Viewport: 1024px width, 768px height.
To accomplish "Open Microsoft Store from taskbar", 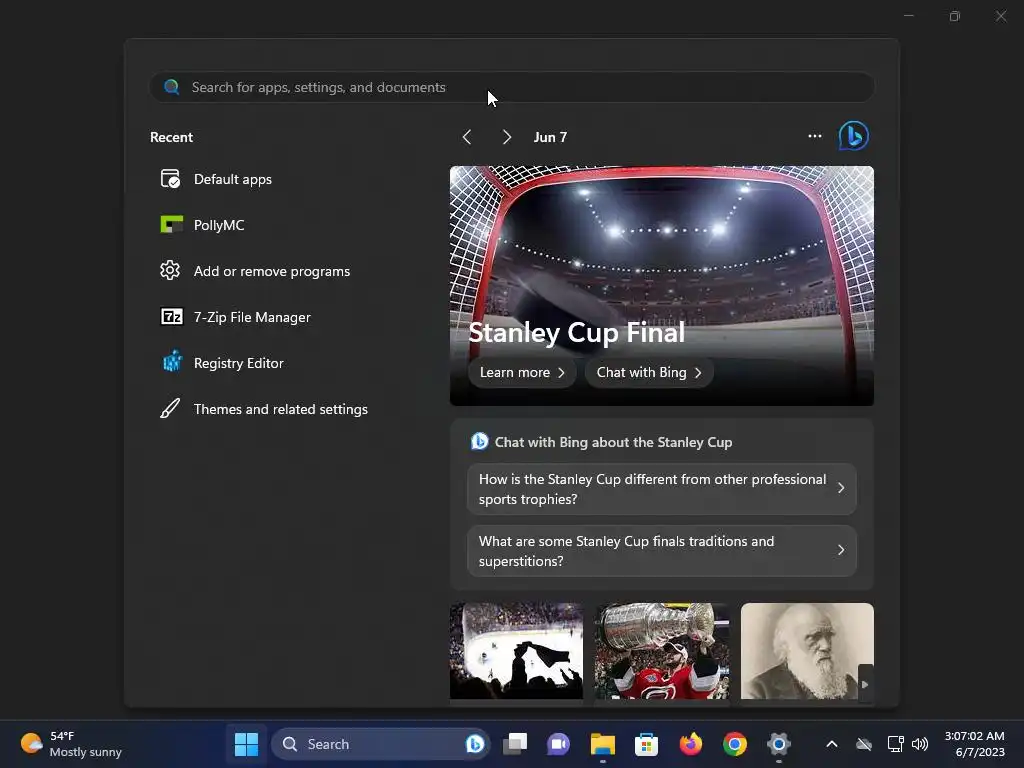I will pos(646,744).
